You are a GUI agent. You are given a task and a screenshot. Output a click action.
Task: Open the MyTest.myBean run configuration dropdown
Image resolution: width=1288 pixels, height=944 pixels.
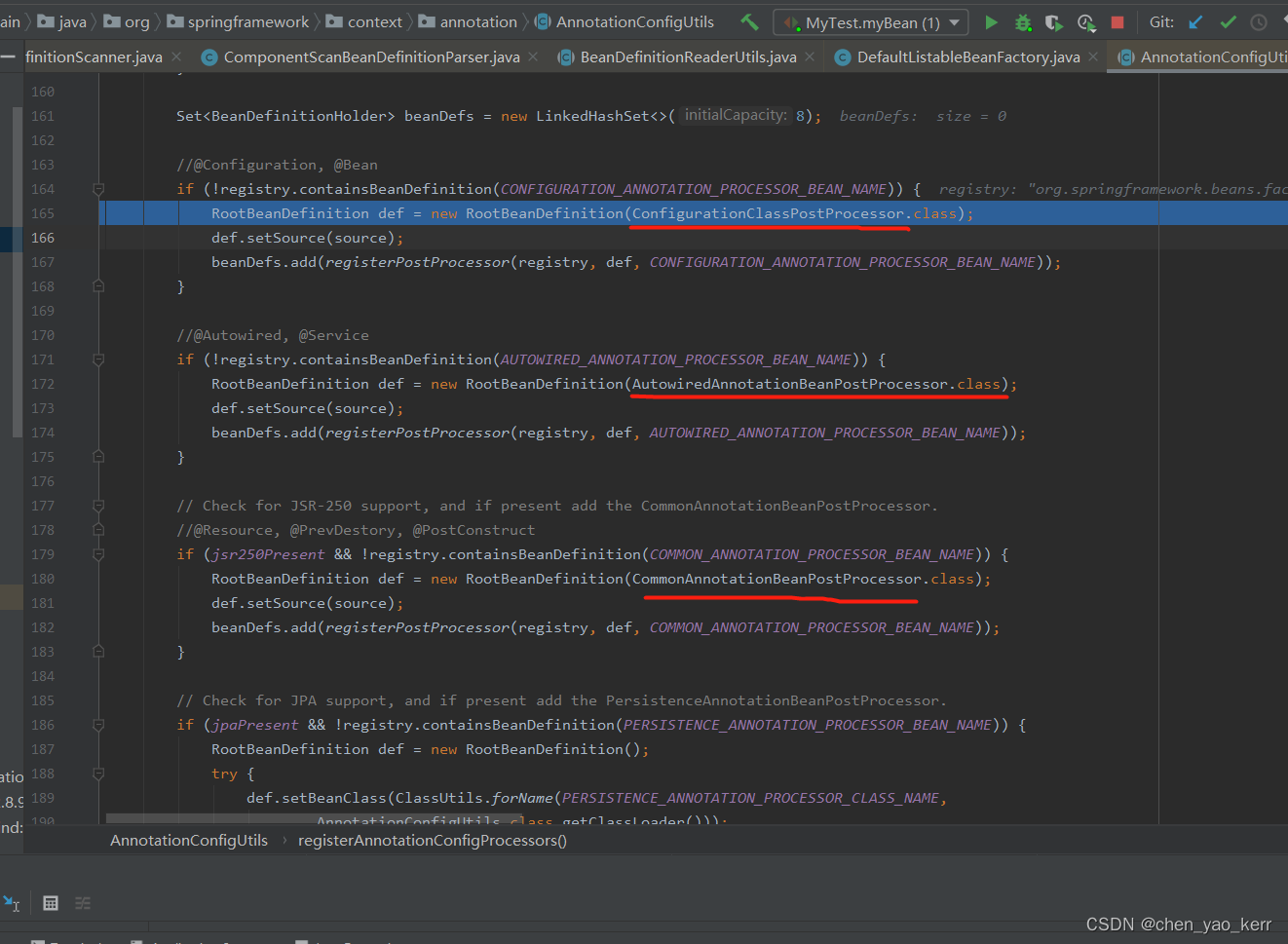coord(871,22)
